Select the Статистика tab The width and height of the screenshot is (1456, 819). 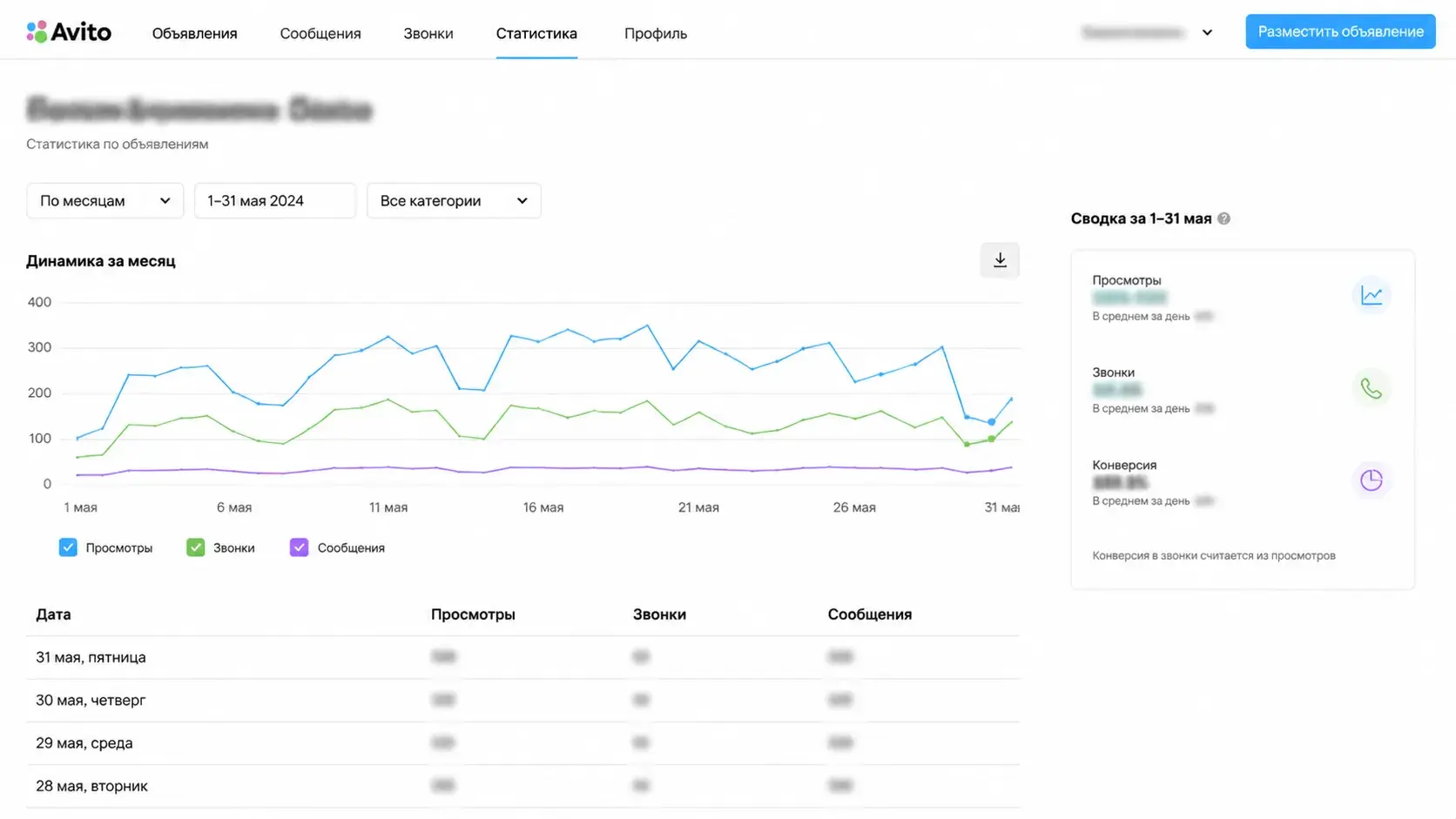point(536,33)
